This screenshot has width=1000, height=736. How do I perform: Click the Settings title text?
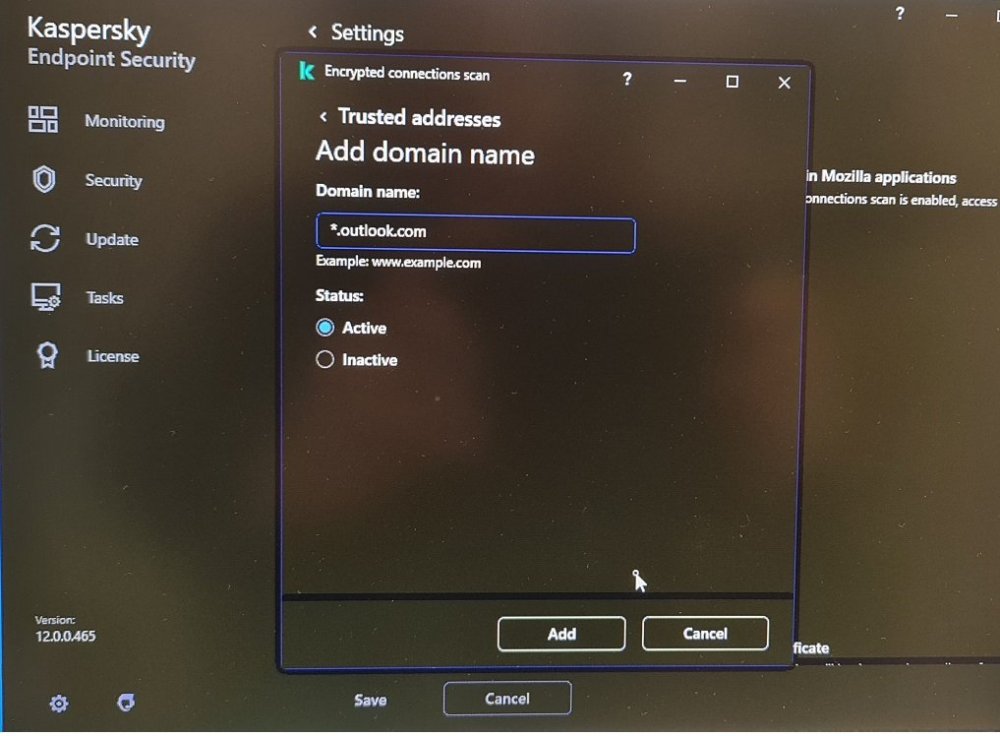[x=367, y=33]
